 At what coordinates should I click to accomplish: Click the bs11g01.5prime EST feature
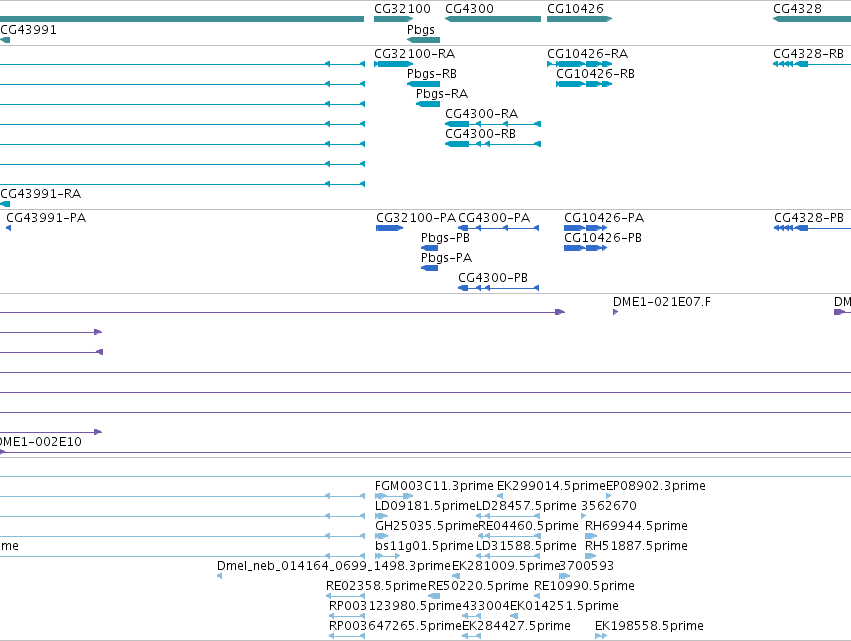[388, 556]
